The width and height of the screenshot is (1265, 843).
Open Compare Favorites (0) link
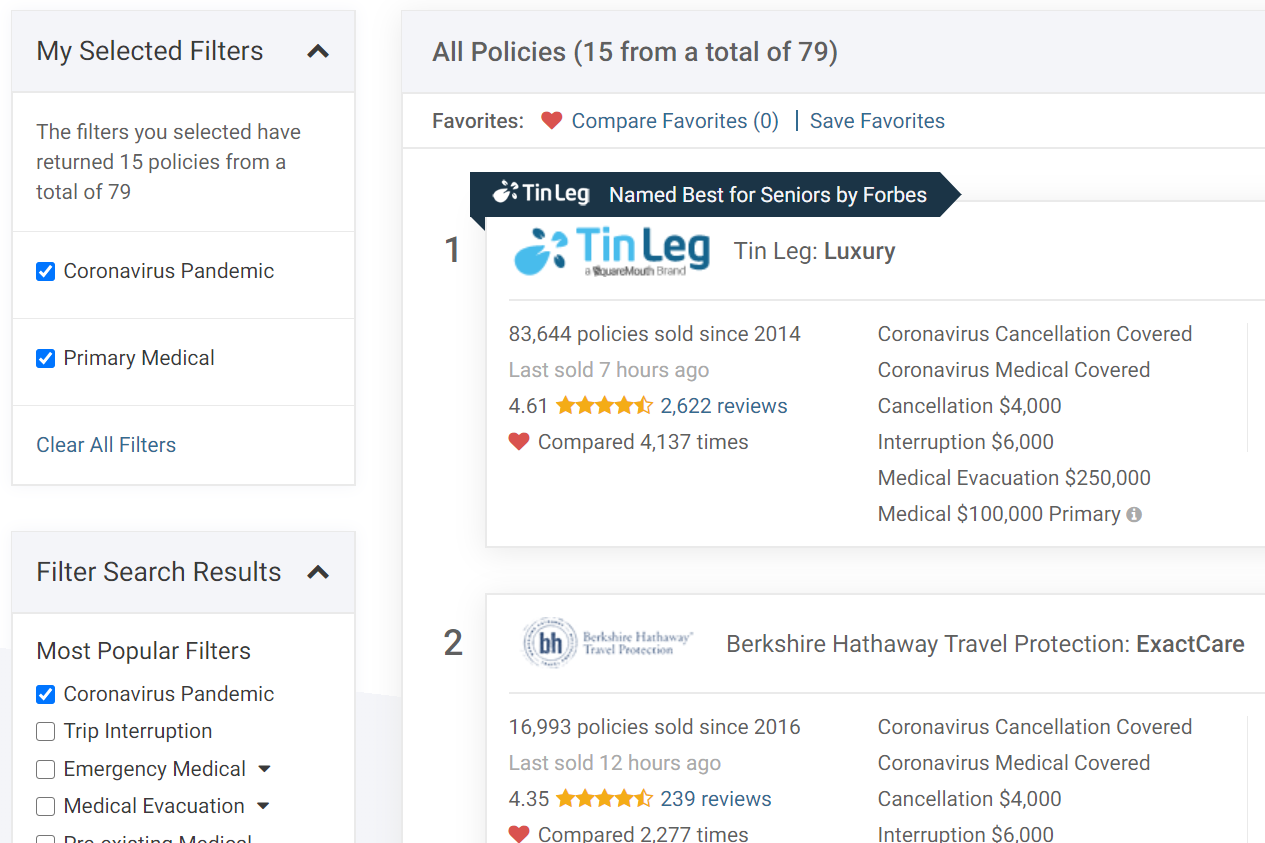[x=675, y=121]
